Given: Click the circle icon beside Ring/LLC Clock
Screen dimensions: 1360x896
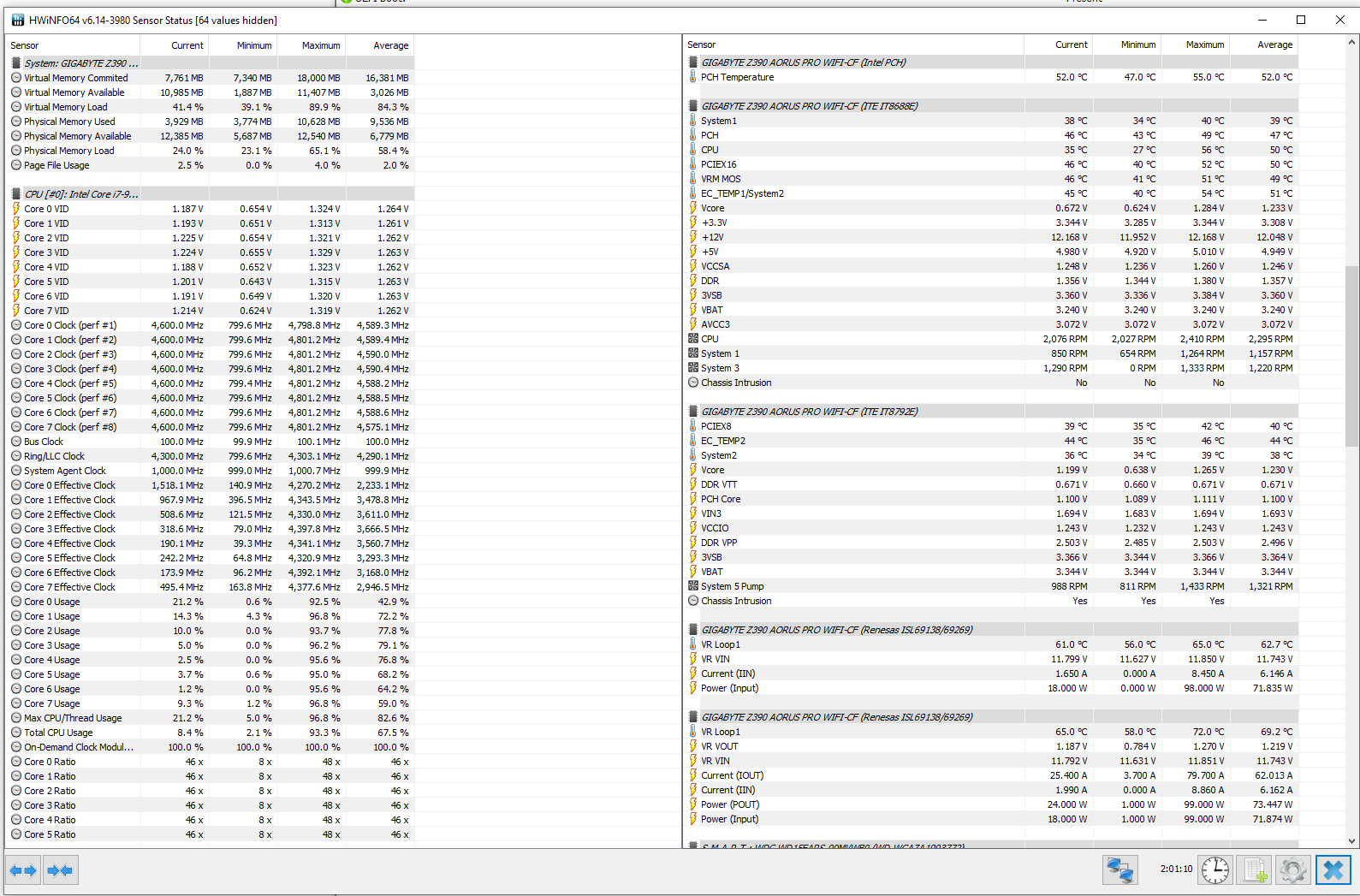Looking at the screenshot, I should (16, 456).
